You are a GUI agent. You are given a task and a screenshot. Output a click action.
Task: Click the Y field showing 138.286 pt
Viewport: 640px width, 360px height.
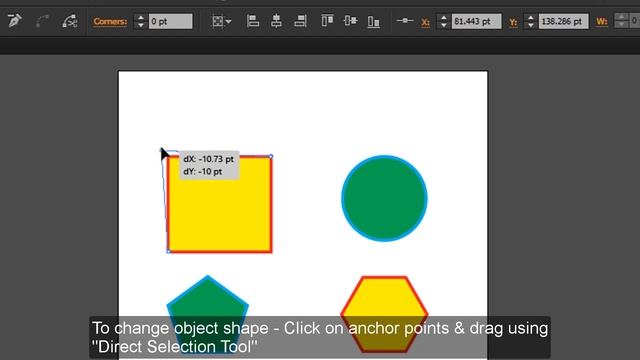564,21
